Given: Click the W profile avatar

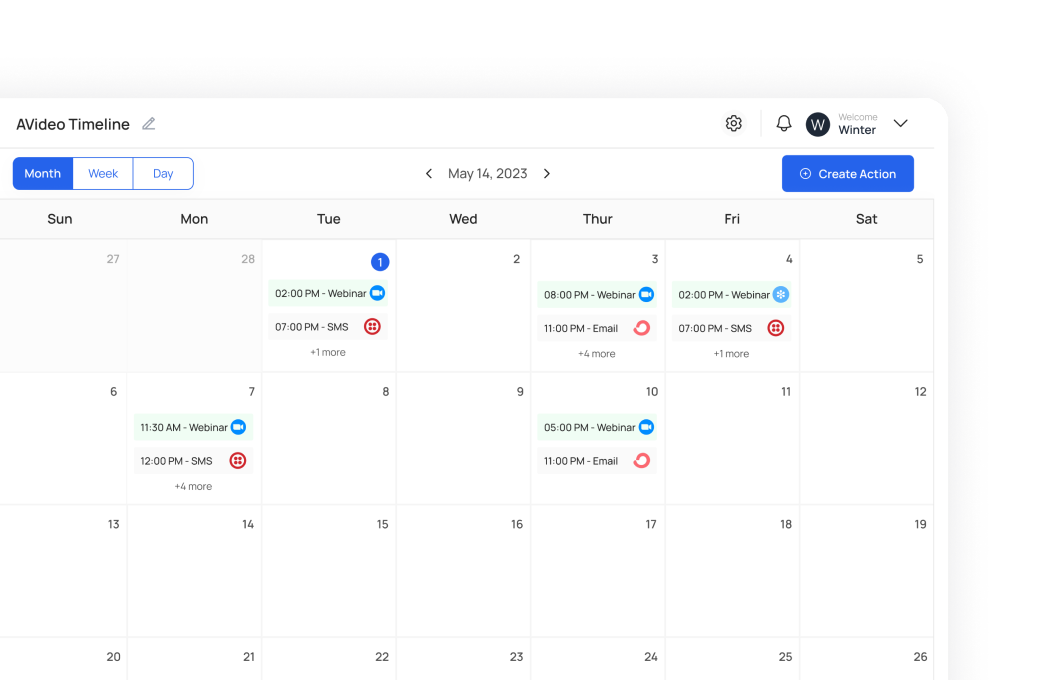Looking at the screenshot, I should coord(817,124).
